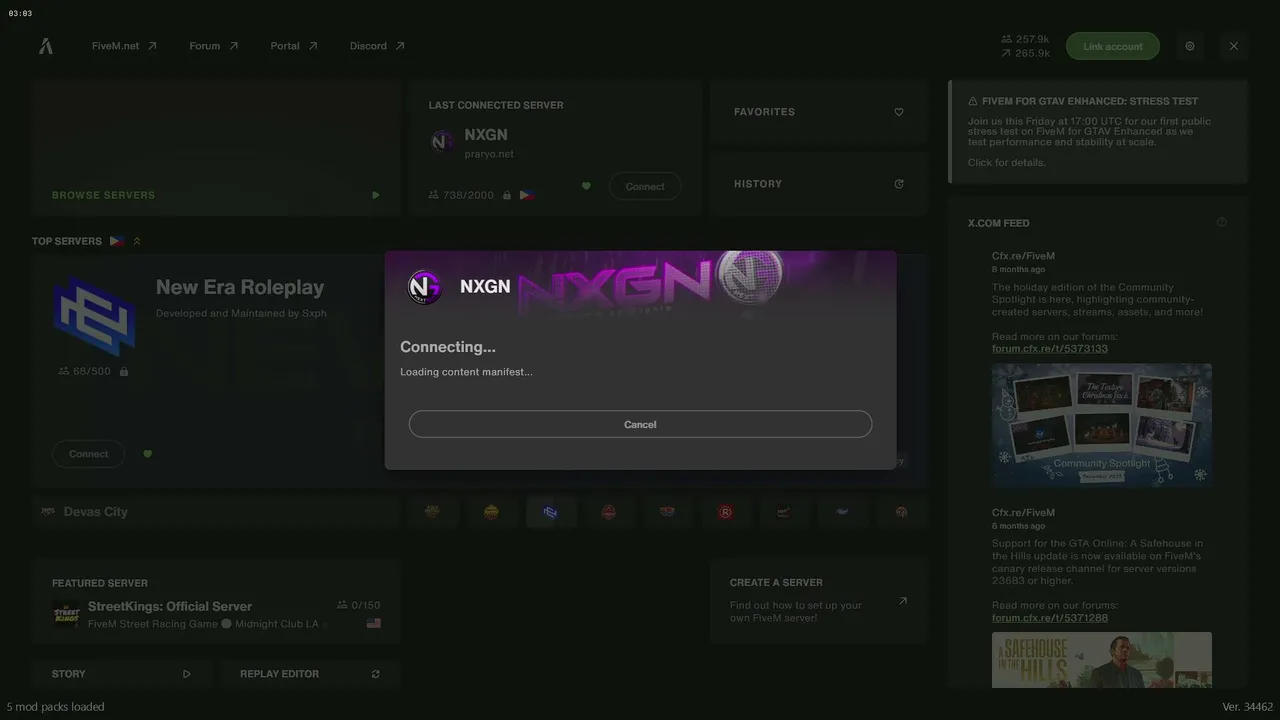Open the Forum link in top bar
The image size is (1280, 720).
pos(214,46)
